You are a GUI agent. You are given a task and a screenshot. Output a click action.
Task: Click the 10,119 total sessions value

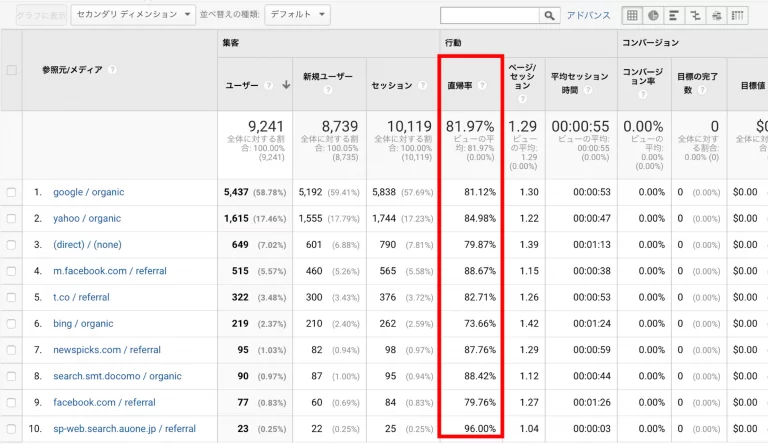(x=409, y=126)
